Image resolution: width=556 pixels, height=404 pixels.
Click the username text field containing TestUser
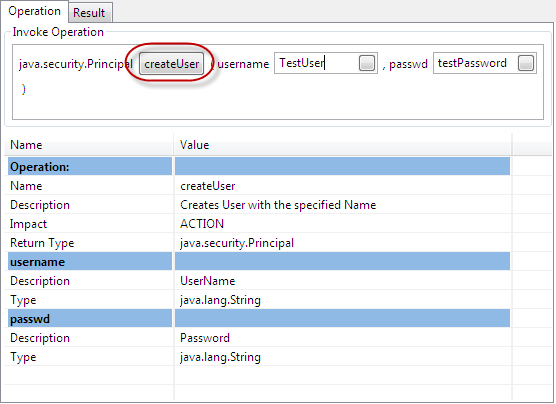326,63
